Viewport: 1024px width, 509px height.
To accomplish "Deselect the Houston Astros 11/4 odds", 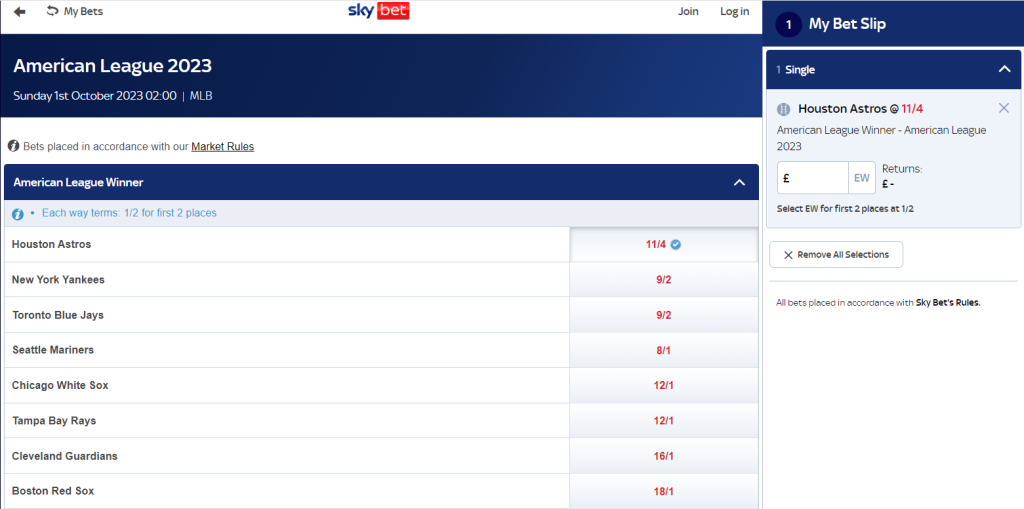I will (x=664, y=244).
